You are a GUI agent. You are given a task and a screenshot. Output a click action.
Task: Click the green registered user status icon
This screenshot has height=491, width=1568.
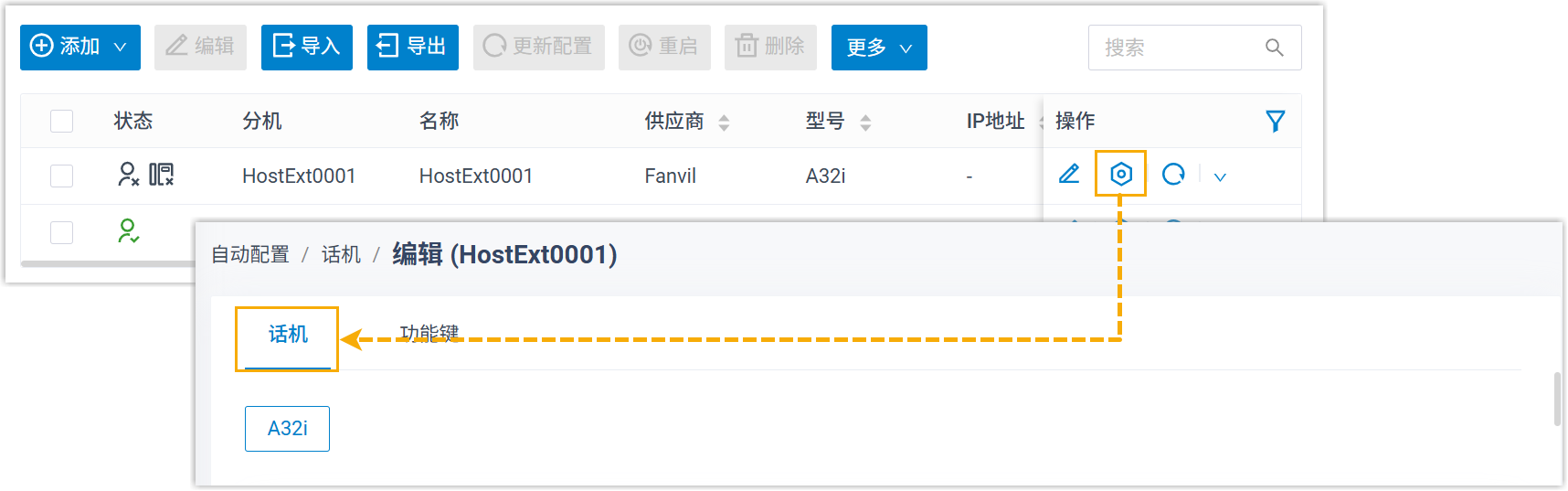[128, 230]
